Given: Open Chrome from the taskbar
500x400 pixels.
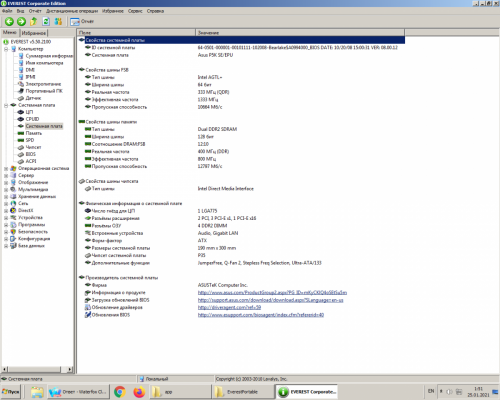Looking at the screenshot, I should click(x=120, y=392).
